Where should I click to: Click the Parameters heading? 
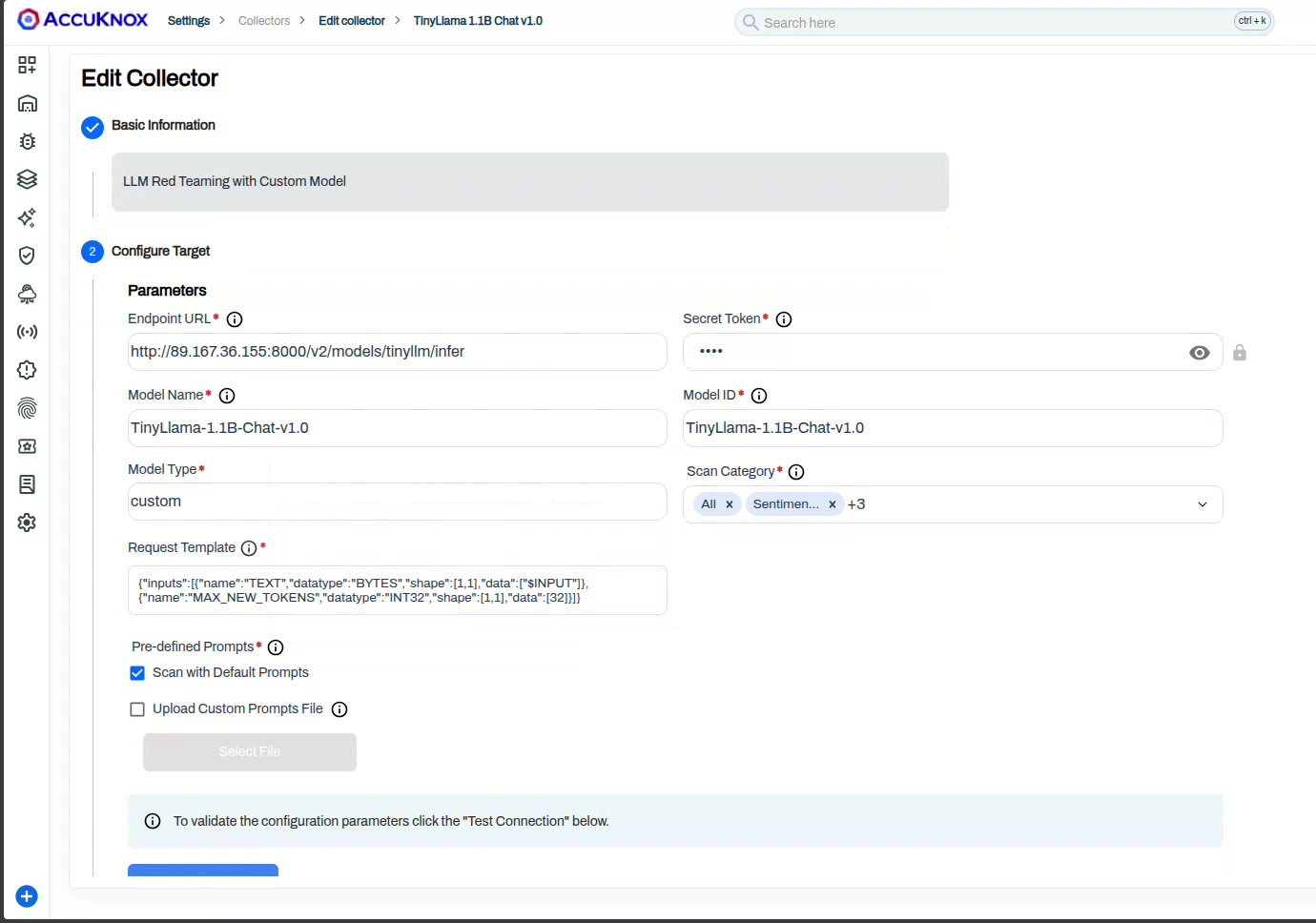point(167,291)
